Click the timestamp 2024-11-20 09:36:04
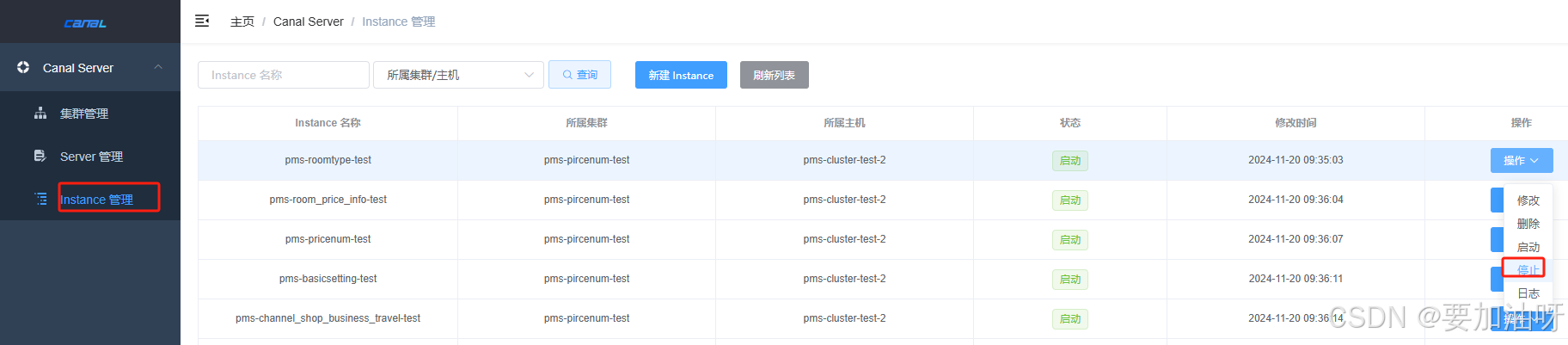The image size is (1568, 345). [x=1295, y=200]
